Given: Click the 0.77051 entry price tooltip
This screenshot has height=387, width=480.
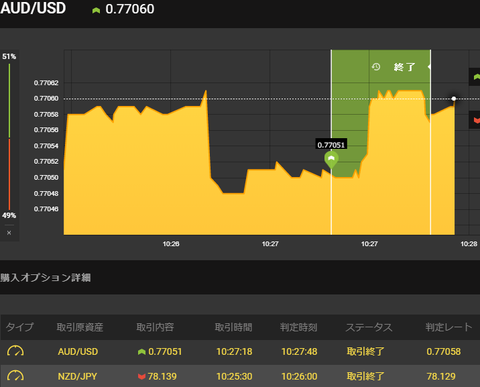Looking at the screenshot, I should click(x=331, y=145).
